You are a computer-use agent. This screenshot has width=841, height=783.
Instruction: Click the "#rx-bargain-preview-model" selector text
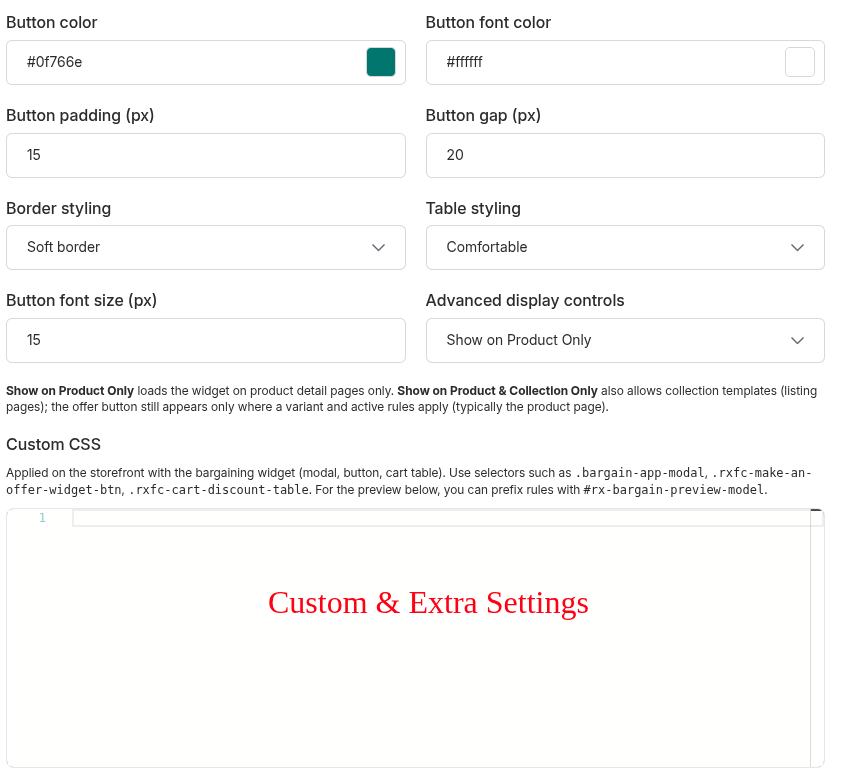(x=674, y=490)
